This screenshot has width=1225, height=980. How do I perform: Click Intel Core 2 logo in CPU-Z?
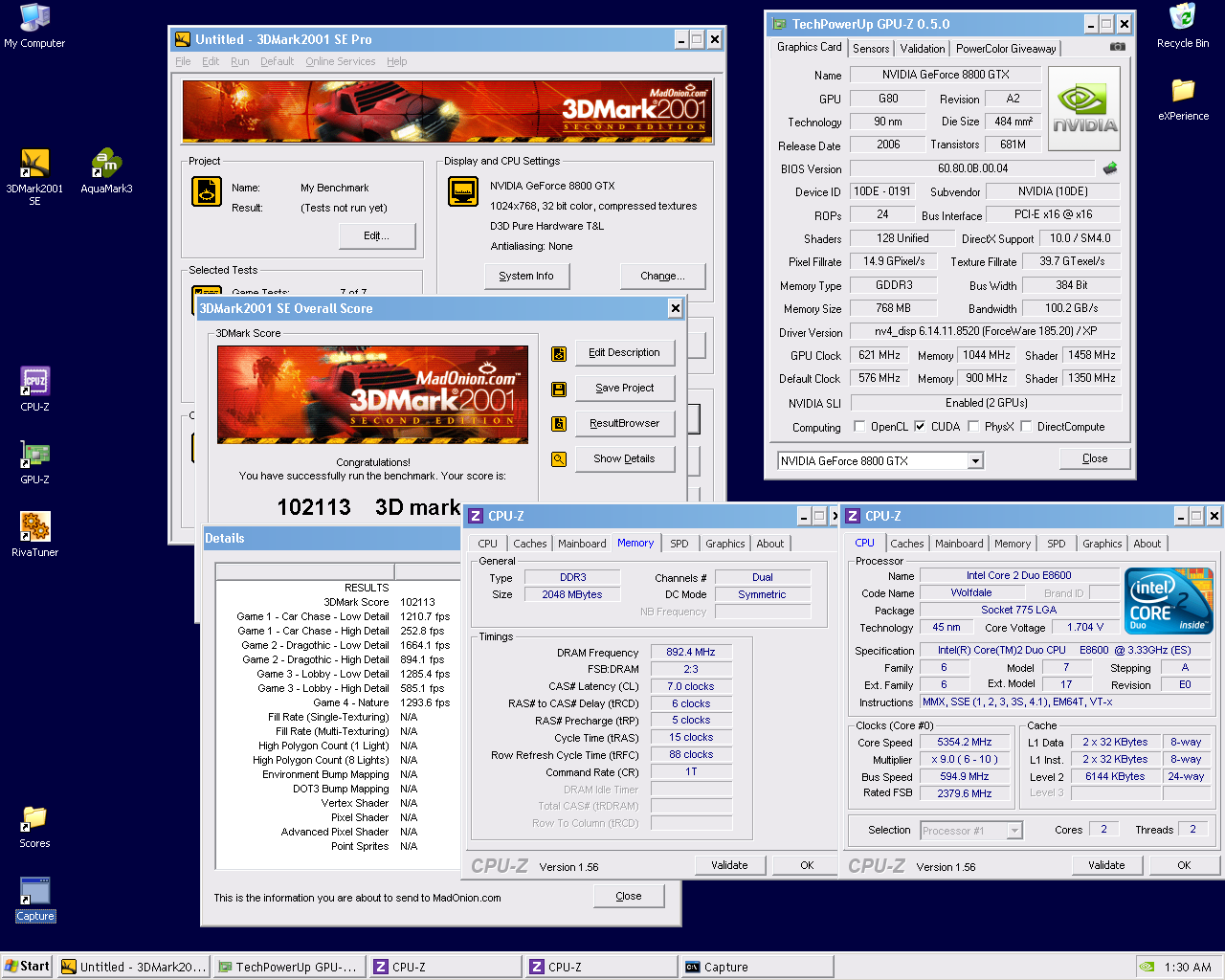pos(1169,600)
